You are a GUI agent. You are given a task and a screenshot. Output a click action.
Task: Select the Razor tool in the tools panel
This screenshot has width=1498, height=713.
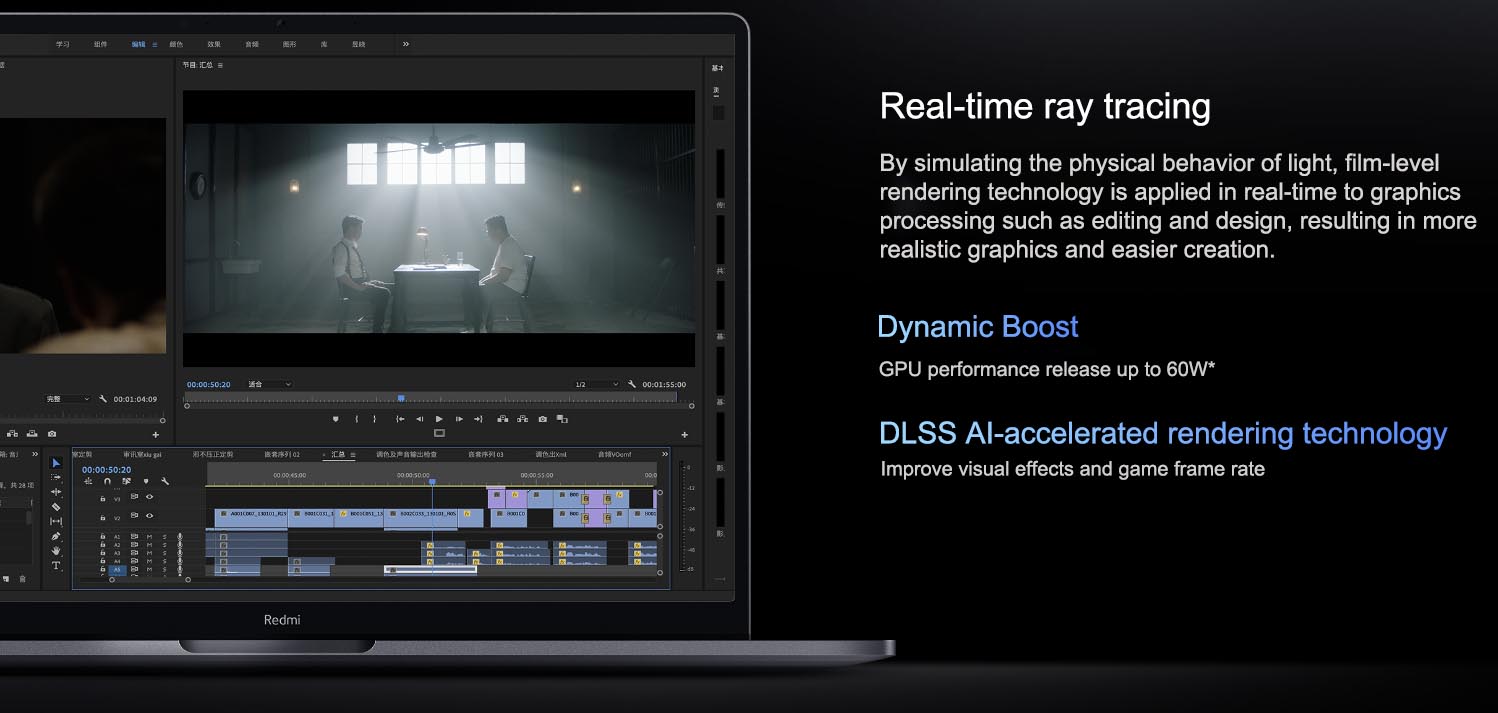click(x=56, y=507)
